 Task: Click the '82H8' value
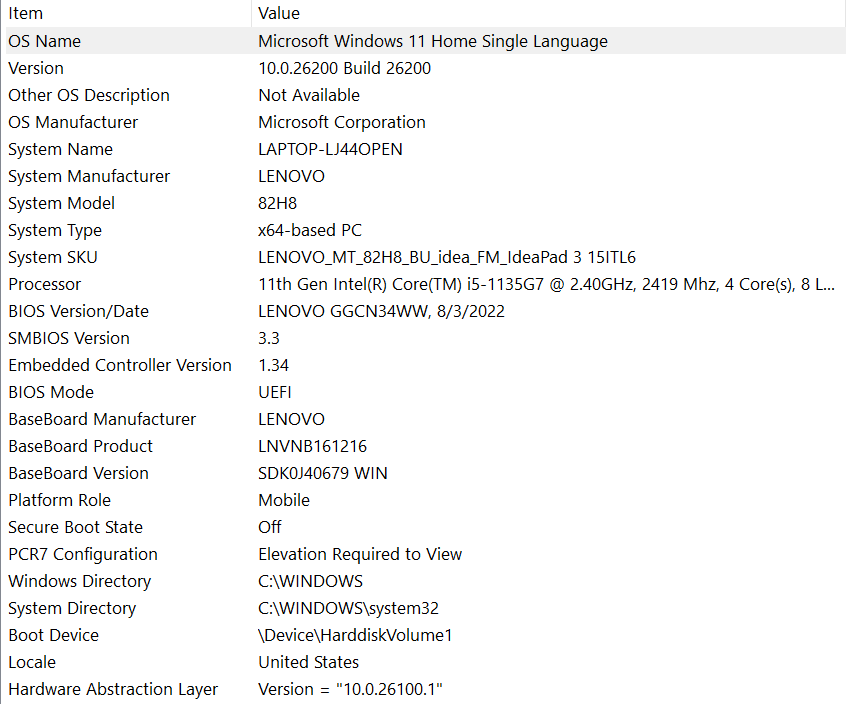[277, 204]
